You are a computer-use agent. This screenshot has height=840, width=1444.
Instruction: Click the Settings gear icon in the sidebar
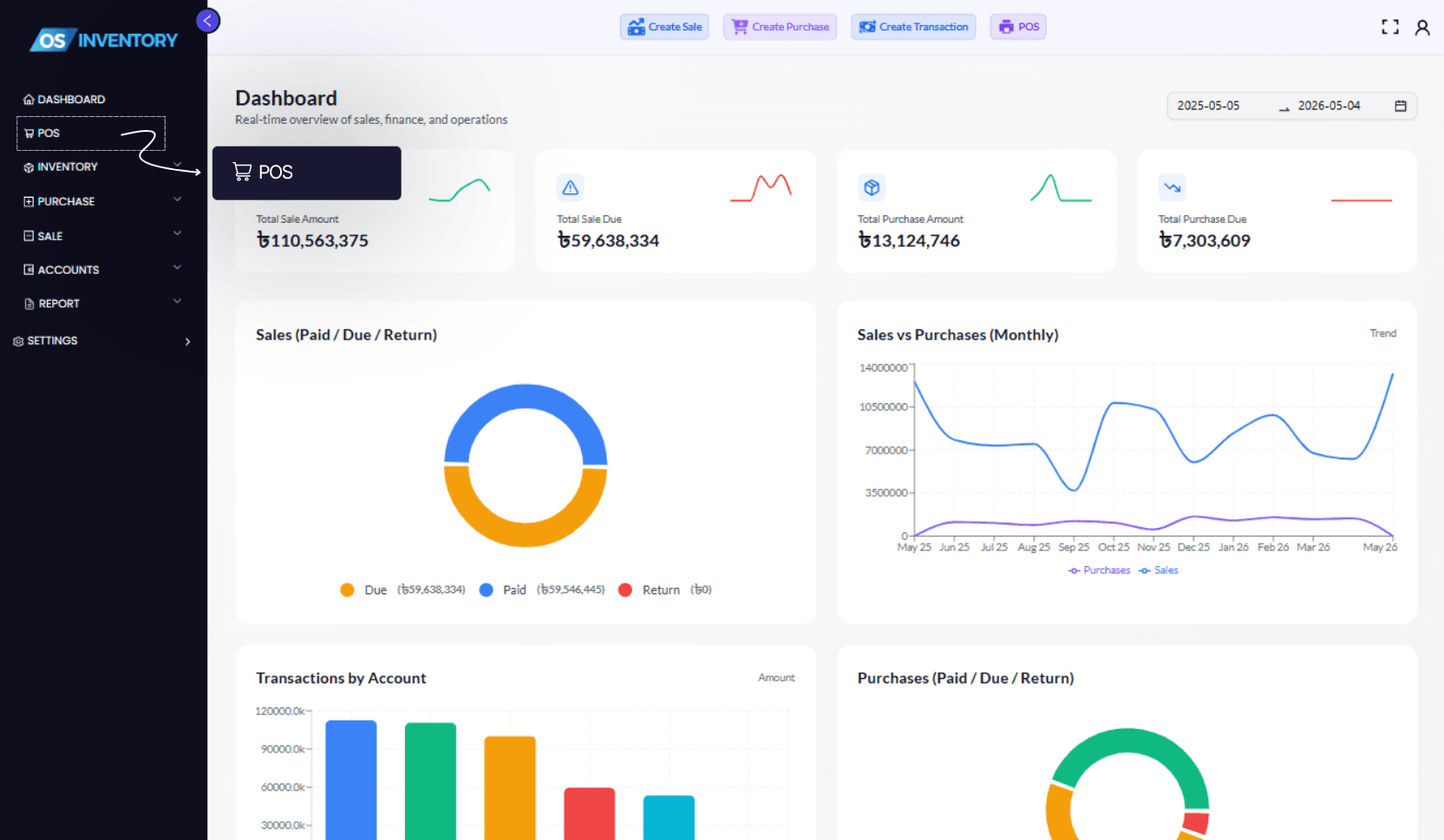(x=18, y=342)
